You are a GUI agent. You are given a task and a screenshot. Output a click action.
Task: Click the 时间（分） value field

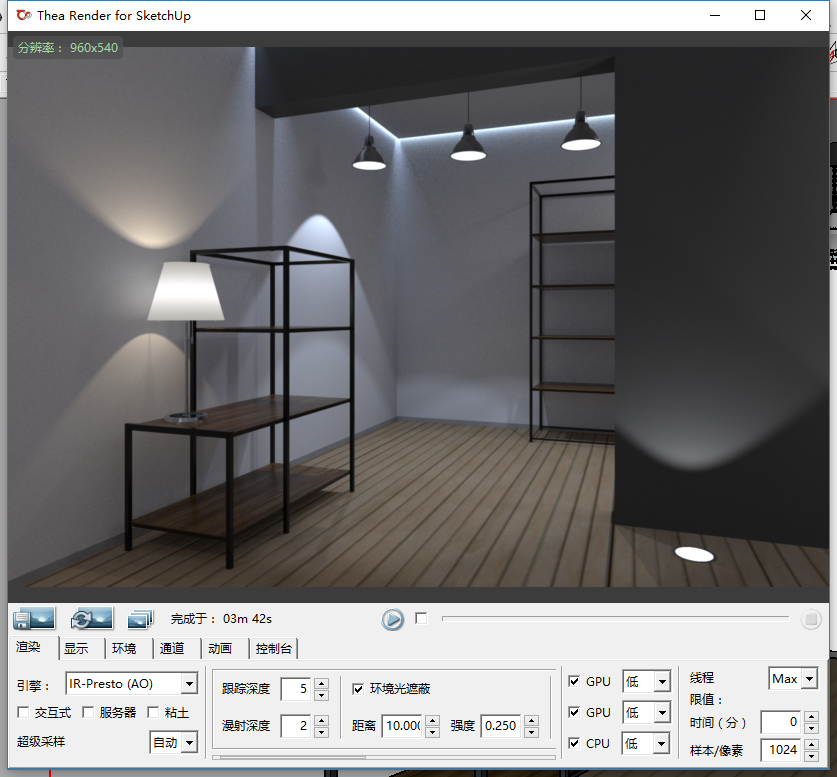tap(781, 722)
